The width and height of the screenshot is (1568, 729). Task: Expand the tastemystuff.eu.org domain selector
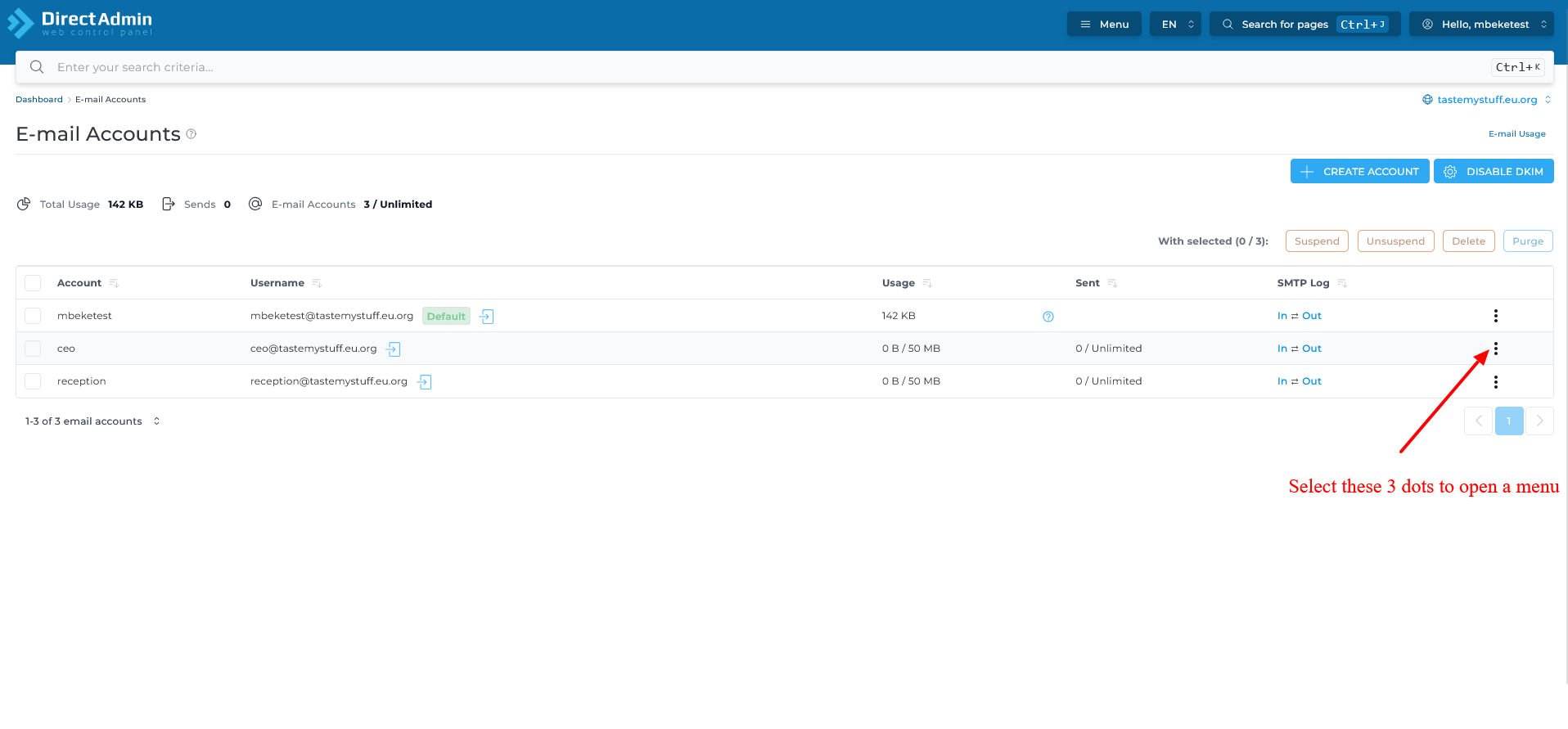[x=1486, y=100]
